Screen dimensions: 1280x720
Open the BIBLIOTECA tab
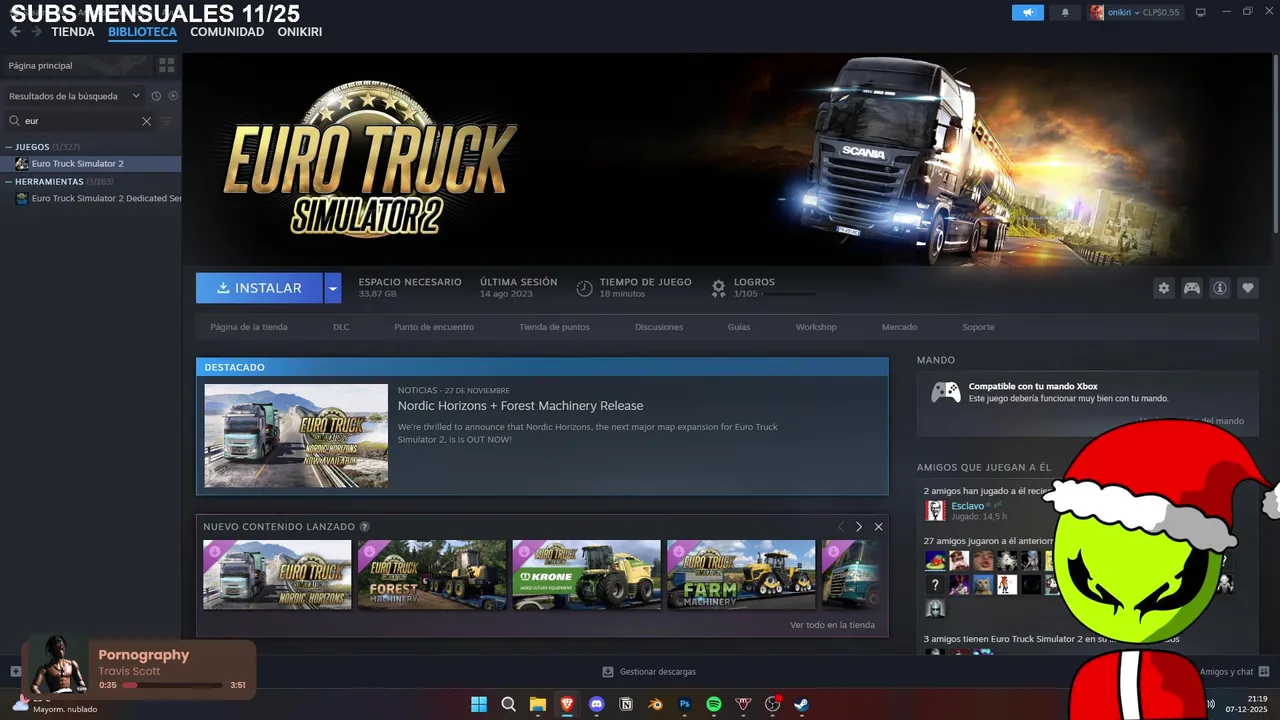pos(142,32)
